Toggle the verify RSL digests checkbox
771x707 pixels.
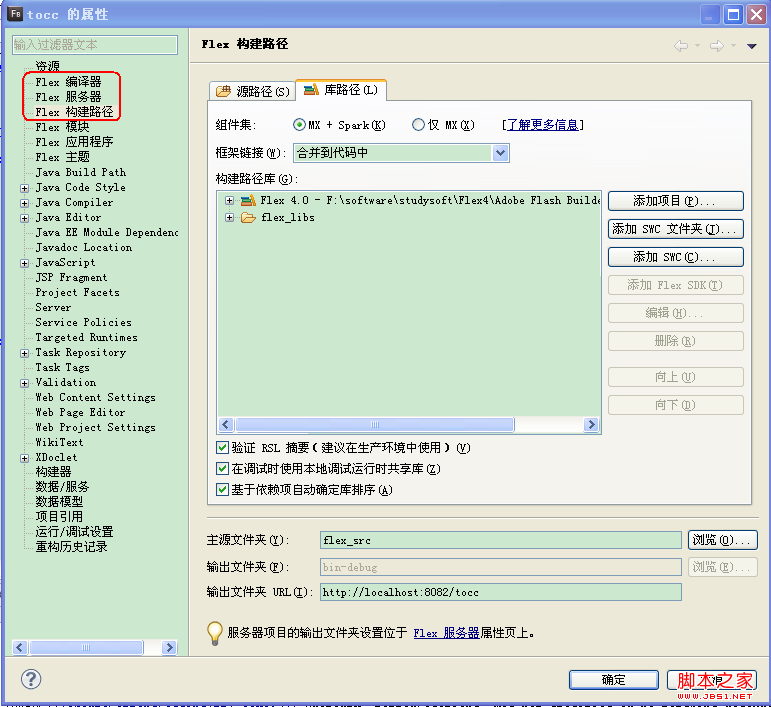pos(223,448)
